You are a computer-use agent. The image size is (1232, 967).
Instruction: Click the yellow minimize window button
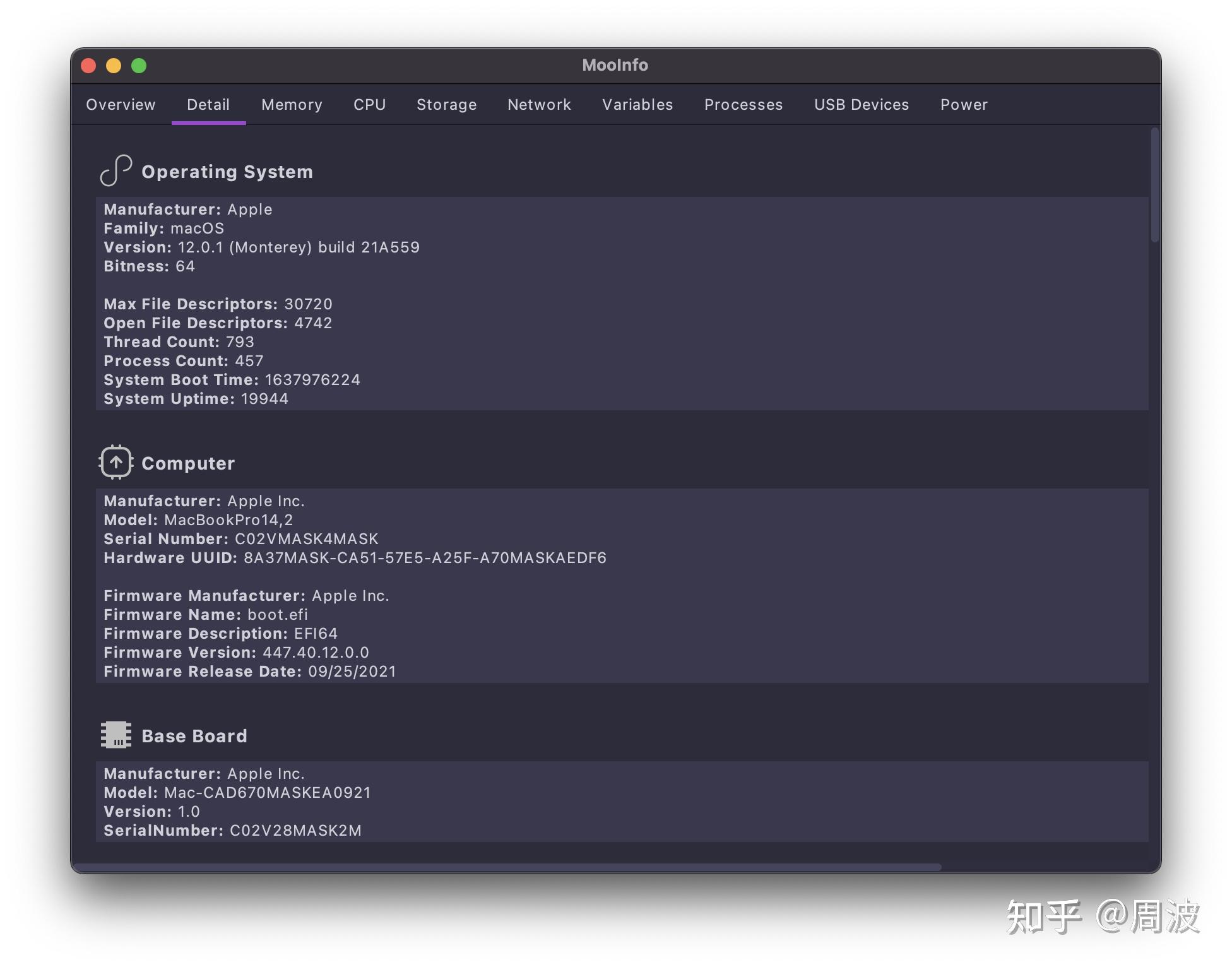click(x=114, y=66)
